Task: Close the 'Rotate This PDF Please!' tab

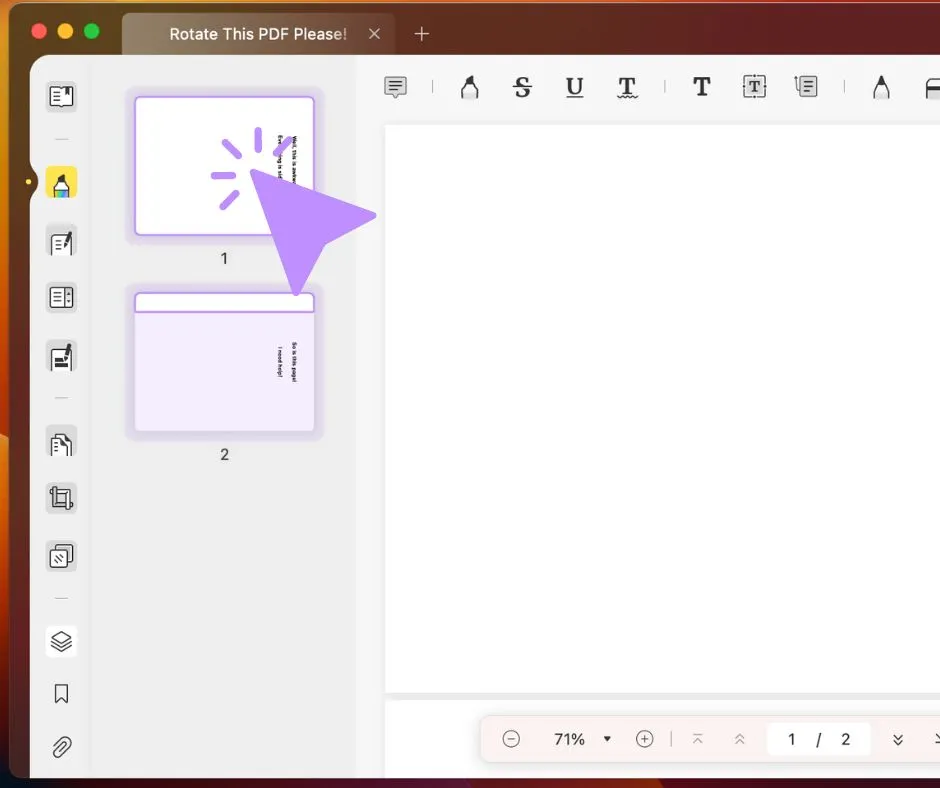Action: [x=375, y=34]
